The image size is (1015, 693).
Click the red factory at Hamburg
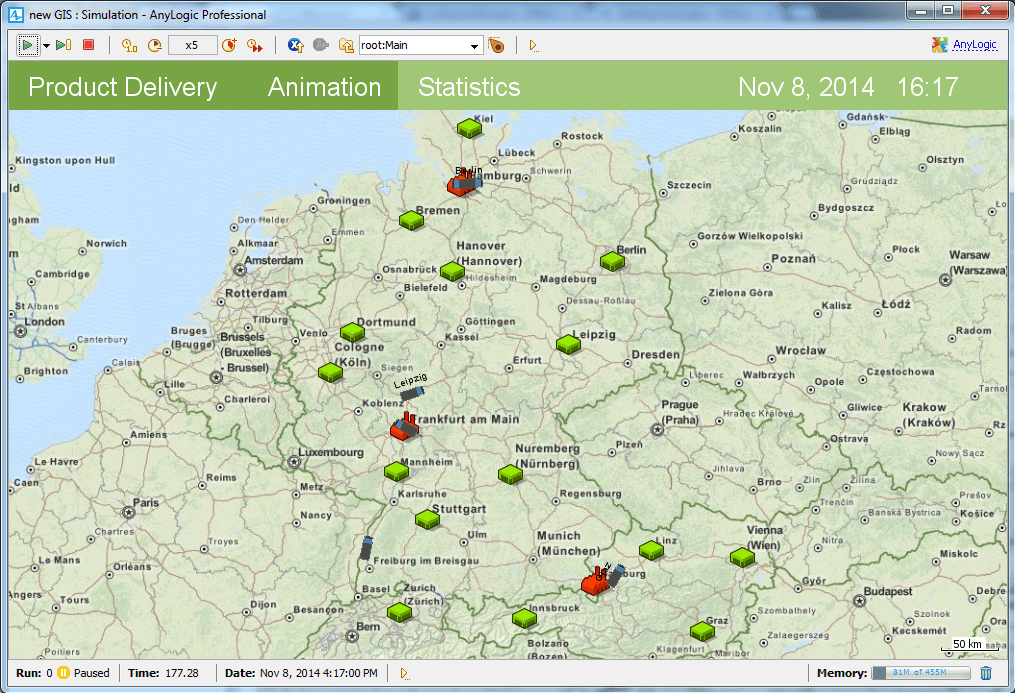pos(460,182)
